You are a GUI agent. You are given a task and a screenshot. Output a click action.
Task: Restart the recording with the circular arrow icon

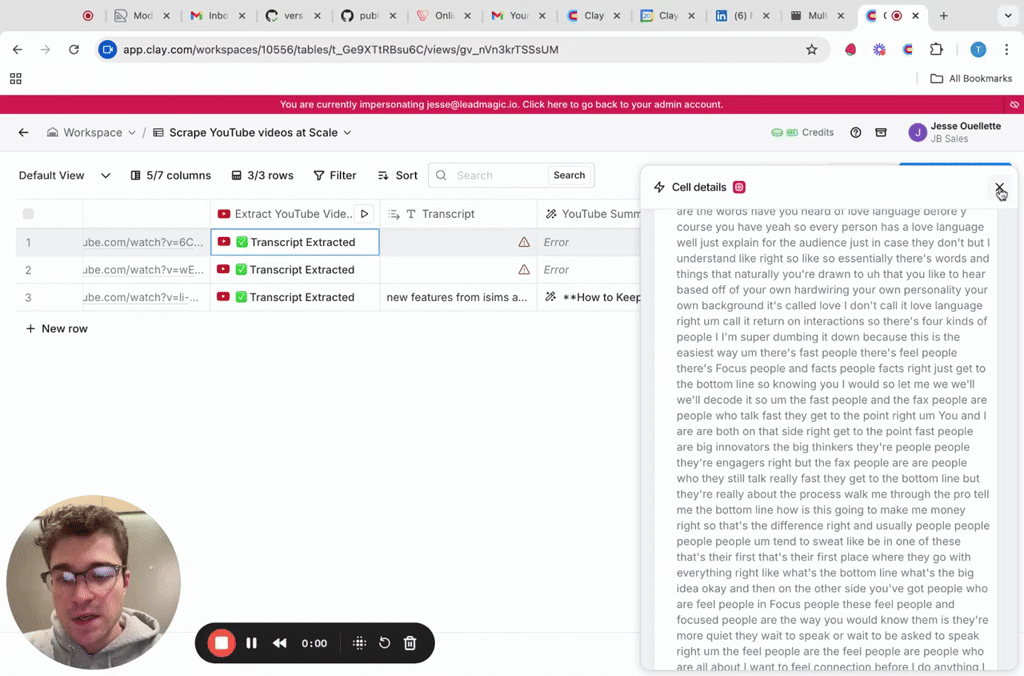pyautogui.click(x=384, y=643)
